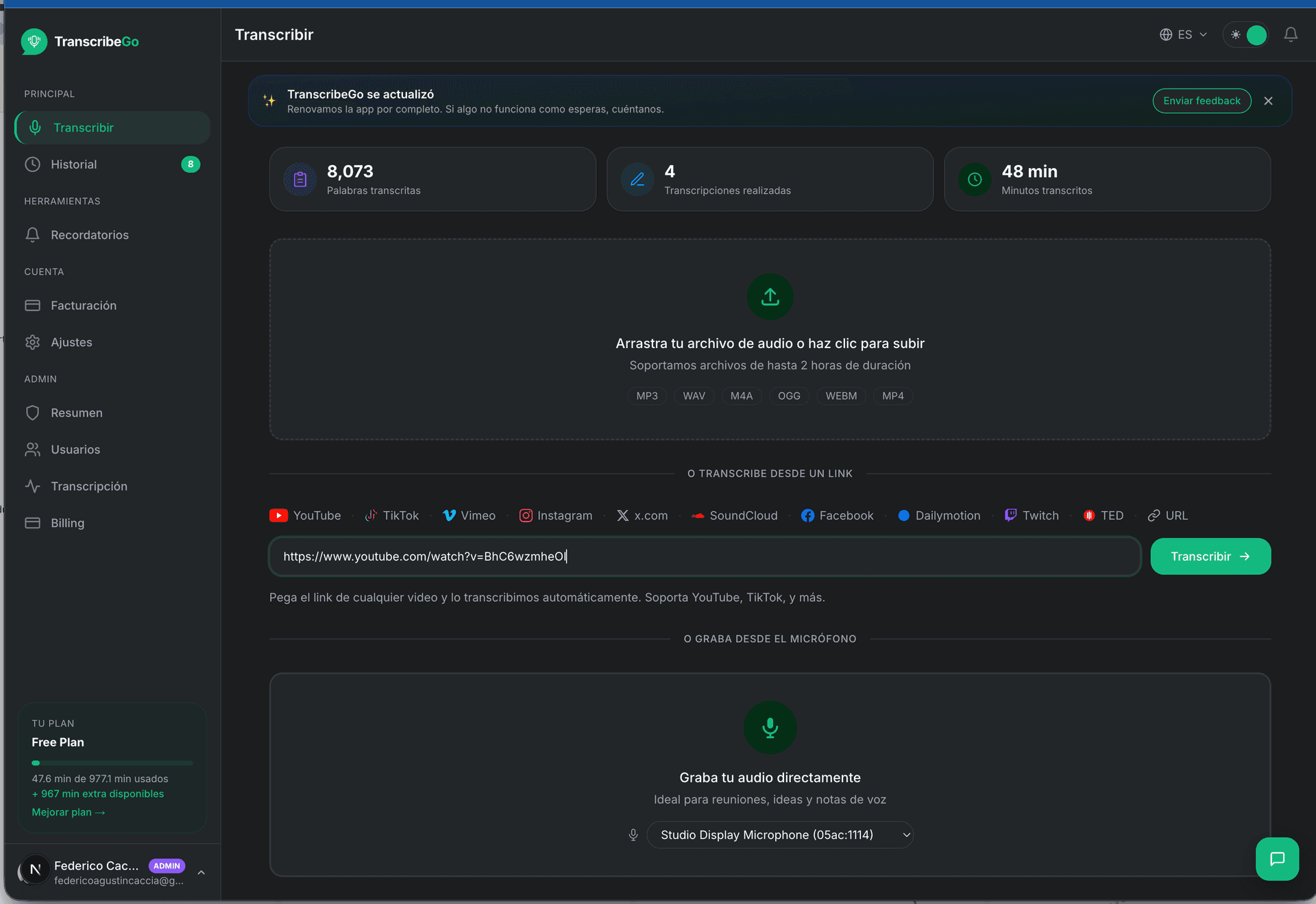Select the Twitch link source
Viewport: 1316px width, 904px height.
[x=1032, y=515]
